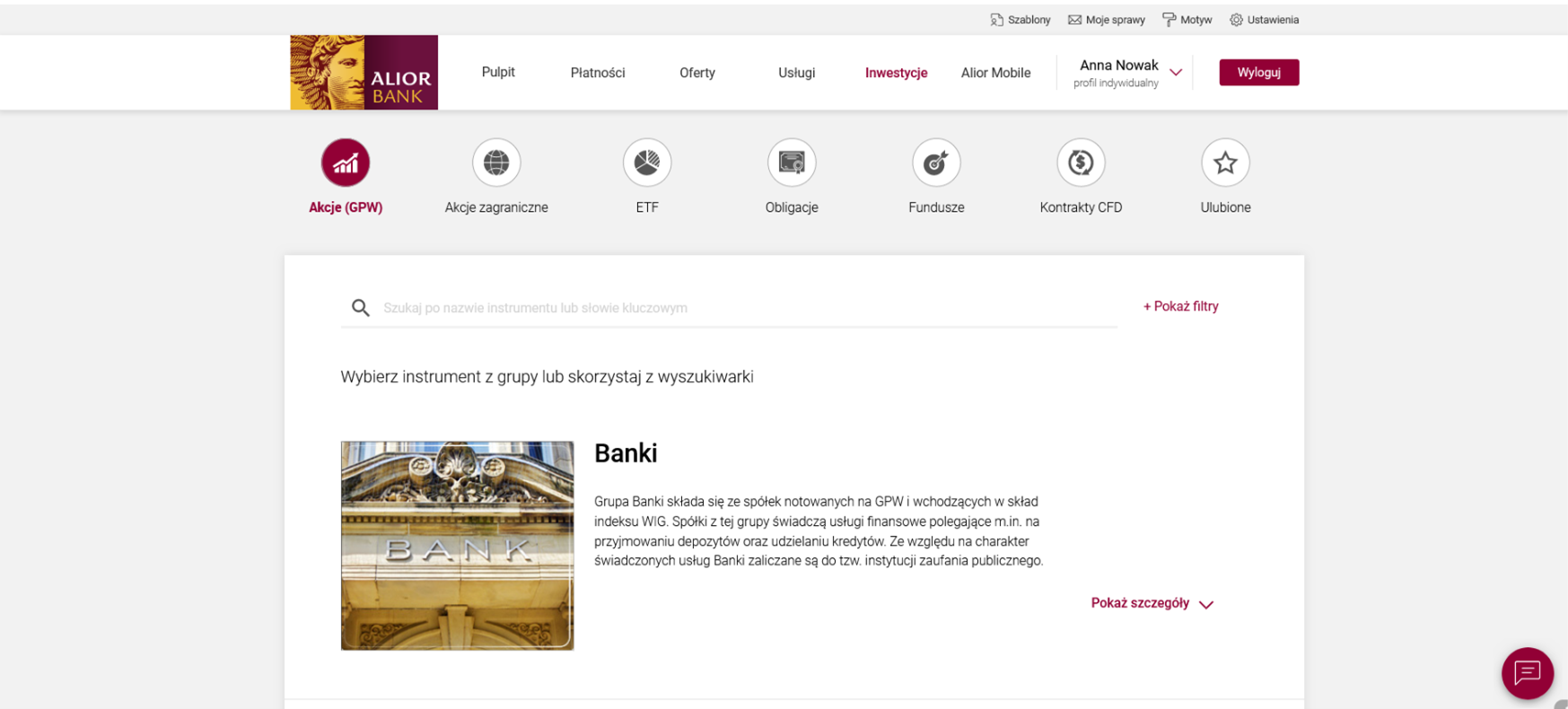This screenshot has height=709, width=1568.
Task: Click the search magnifier icon
Action: (361, 308)
